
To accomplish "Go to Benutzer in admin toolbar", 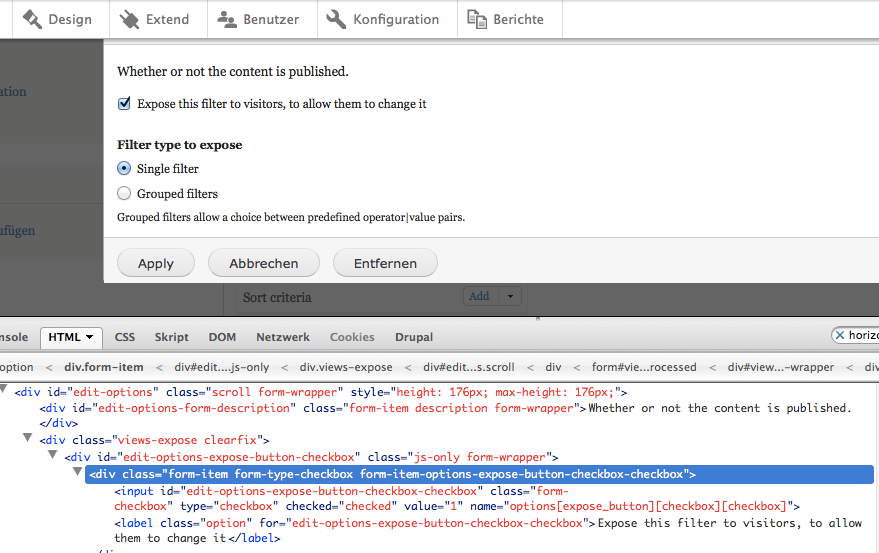I will point(261,19).
